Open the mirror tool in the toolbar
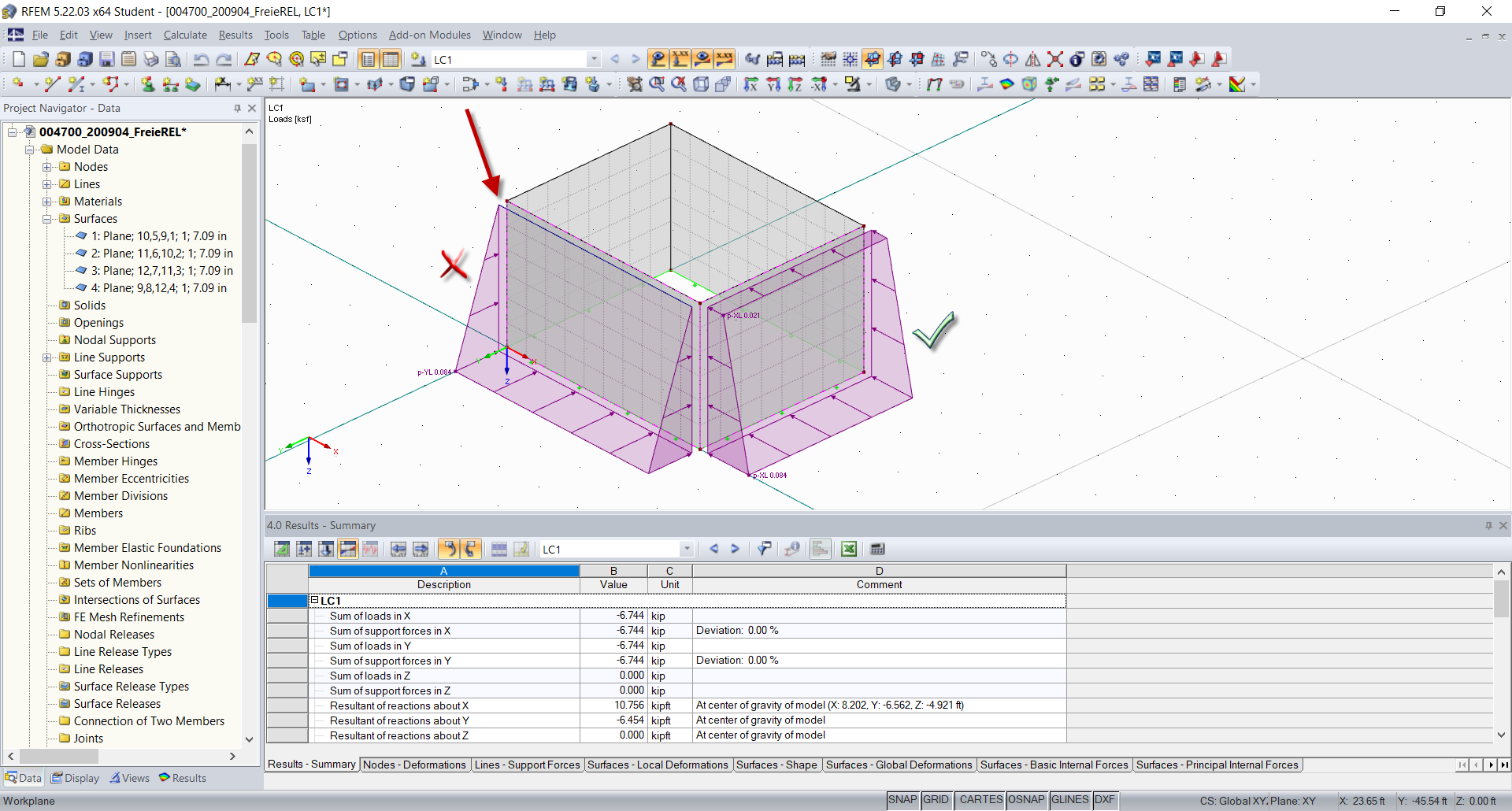This screenshot has width=1512, height=811. tap(1033, 59)
